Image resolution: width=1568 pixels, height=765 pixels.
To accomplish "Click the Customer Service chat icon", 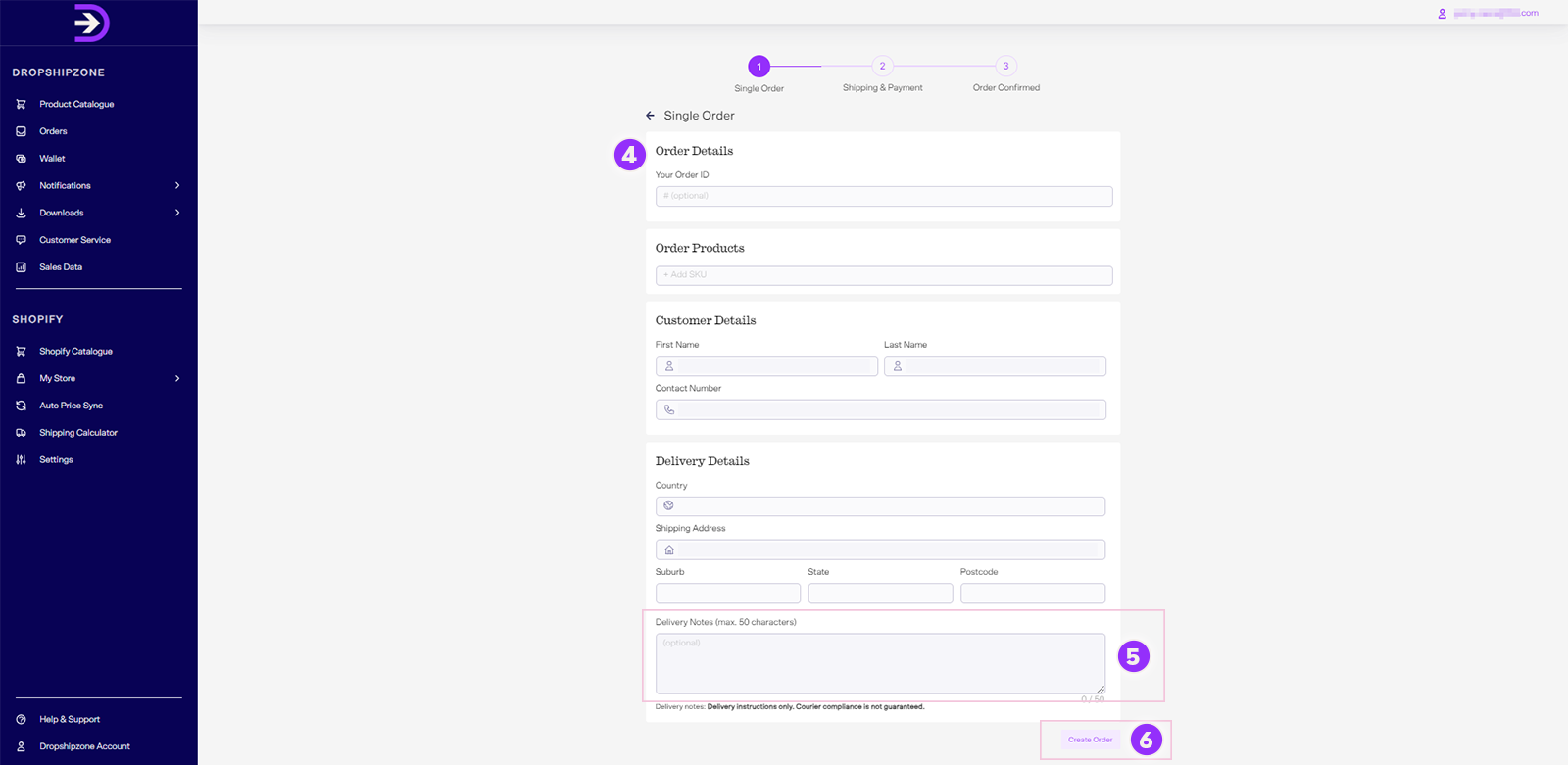I will (x=21, y=240).
